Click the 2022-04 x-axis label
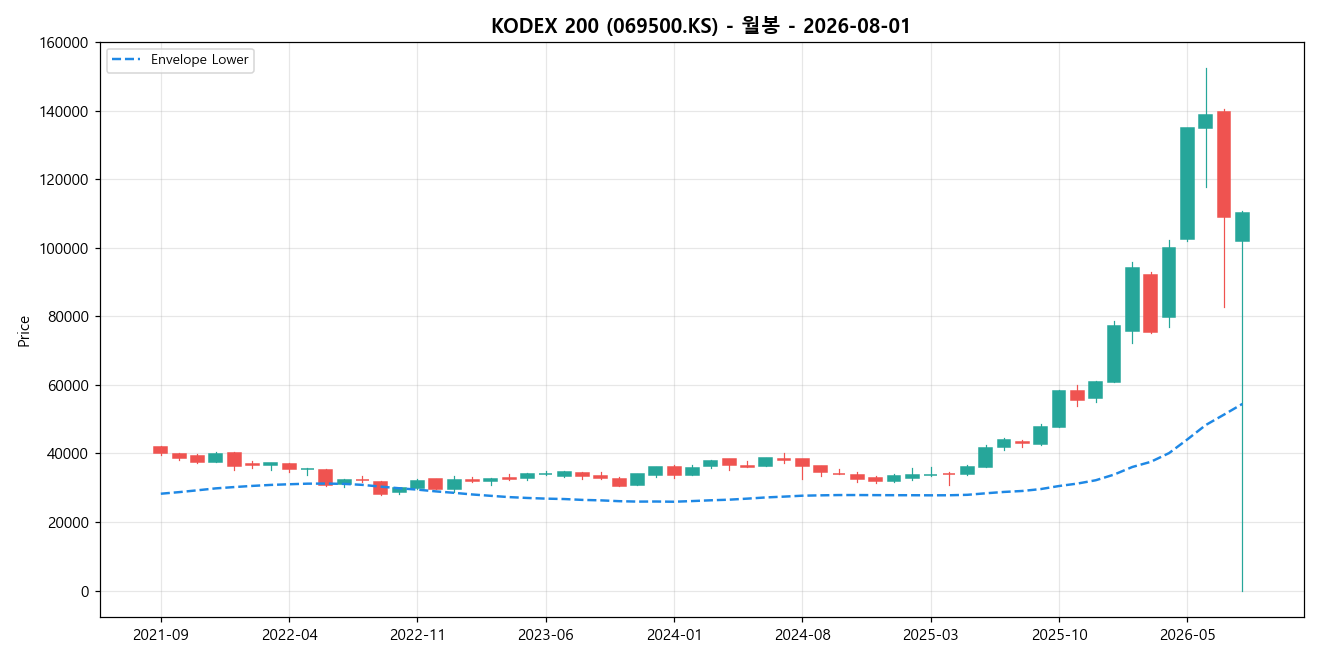The image size is (1320, 660). pyautogui.click(x=289, y=634)
